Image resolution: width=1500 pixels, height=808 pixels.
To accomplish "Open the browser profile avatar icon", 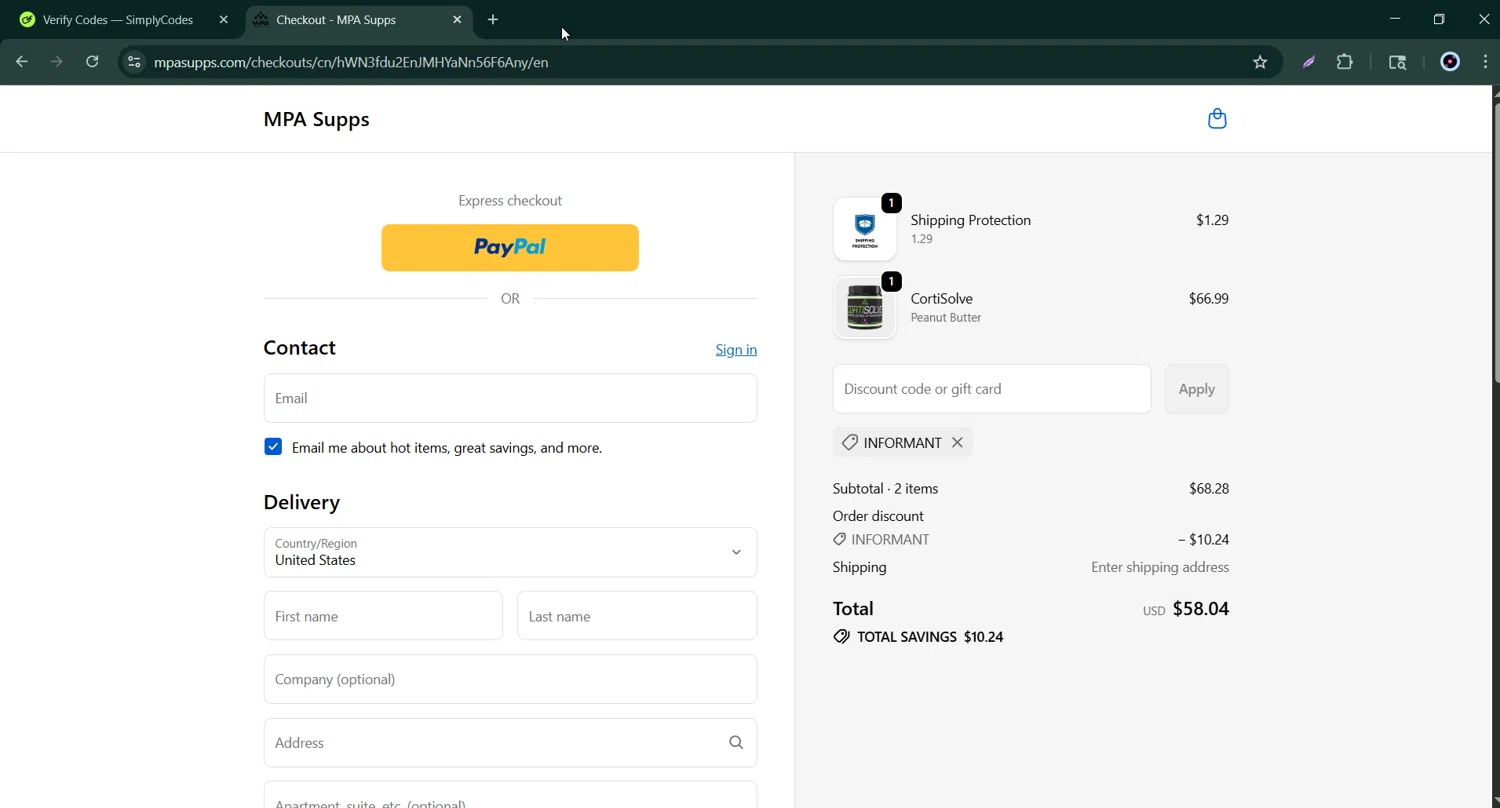I will tap(1450, 62).
